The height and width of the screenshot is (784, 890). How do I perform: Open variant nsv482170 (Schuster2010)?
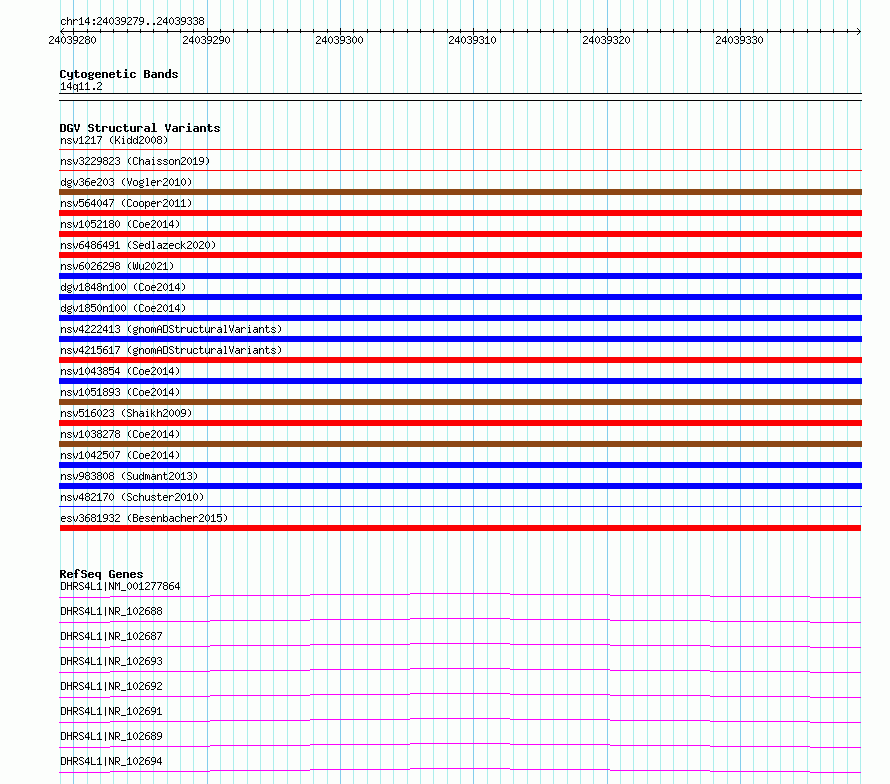pos(132,497)
